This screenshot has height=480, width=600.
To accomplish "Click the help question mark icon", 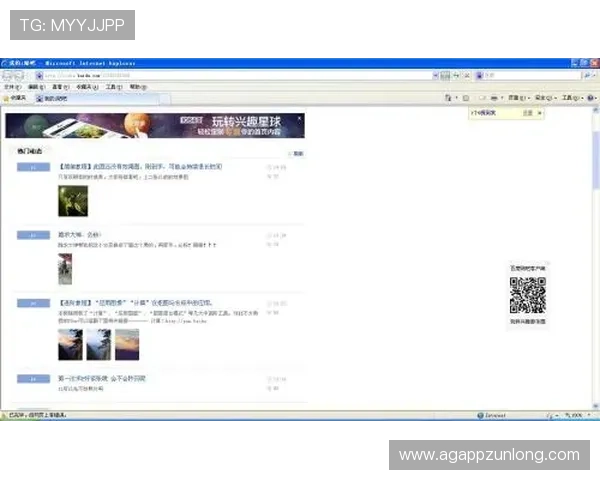I will [x=591, y=98].
